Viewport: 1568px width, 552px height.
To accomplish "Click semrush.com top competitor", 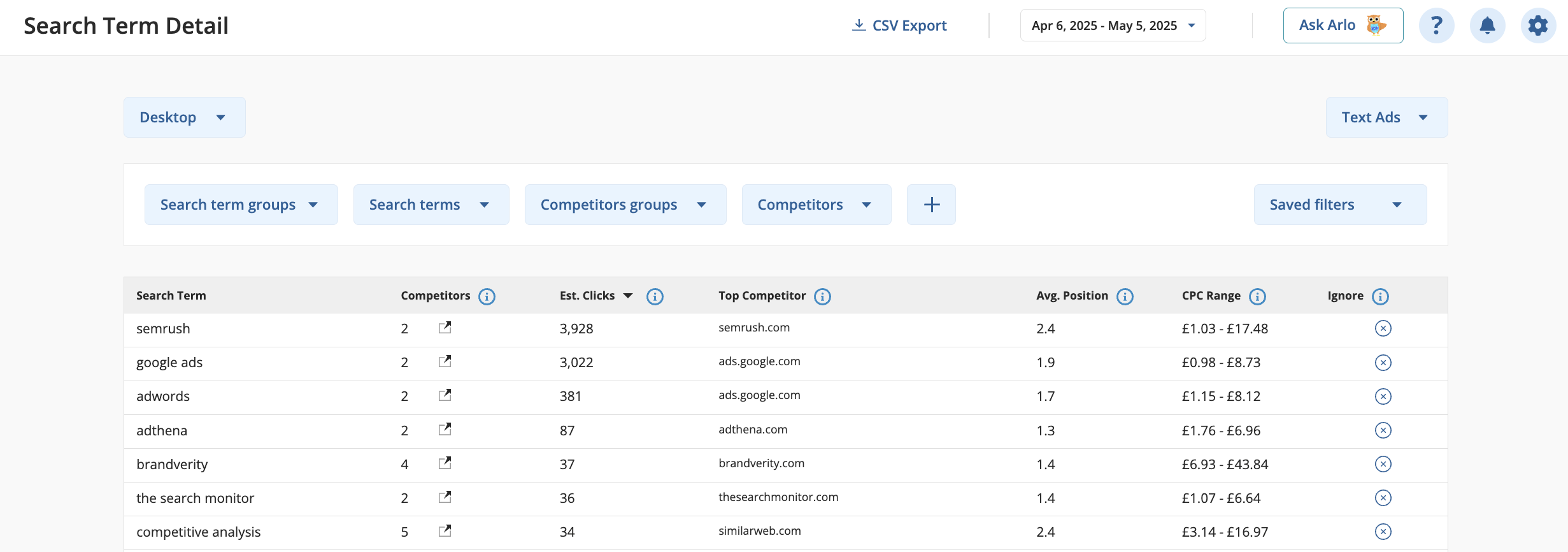I will [x=754, y=328].
